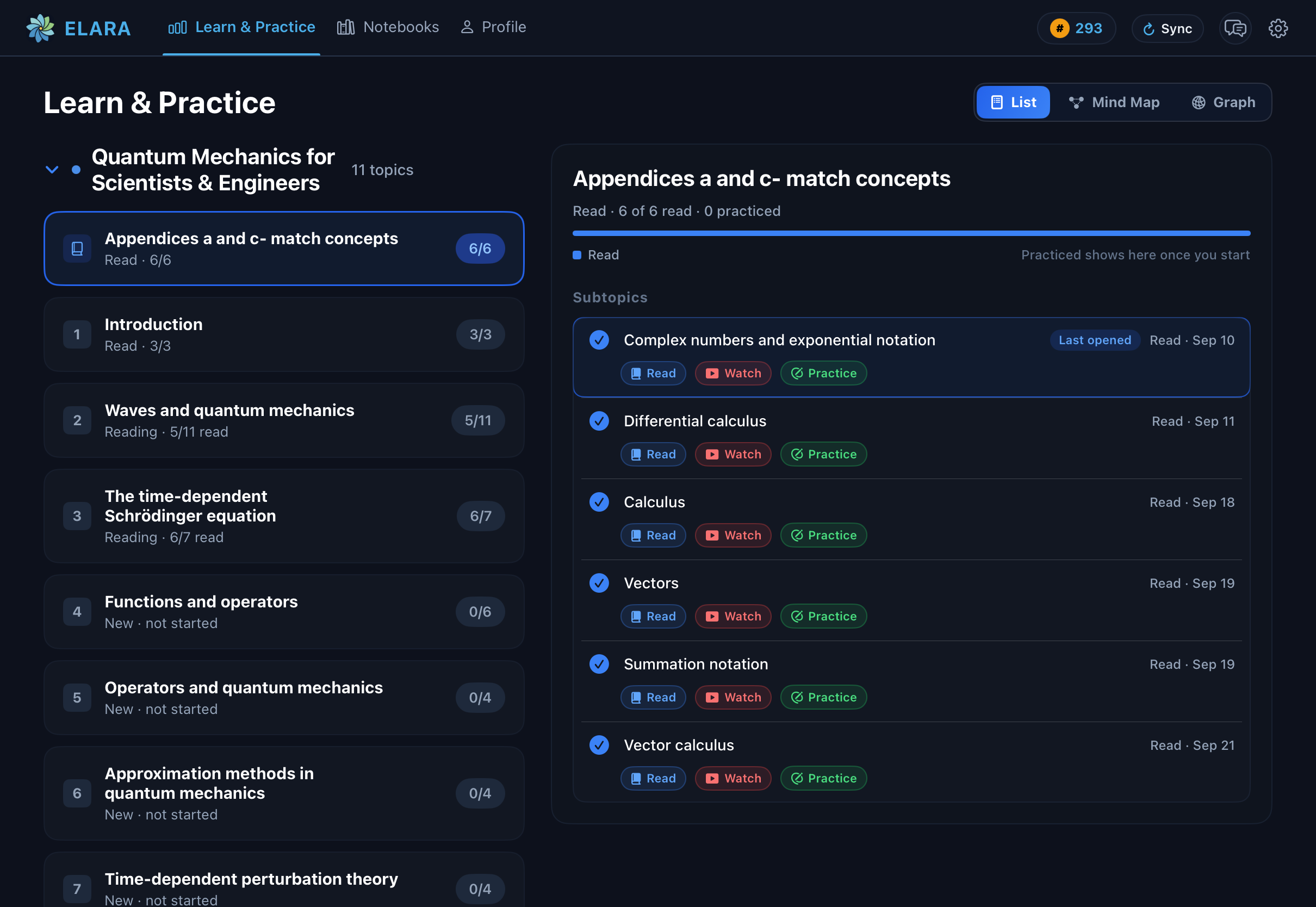Open the chat messages icon
The image size is (1316, 907).
1235,28
